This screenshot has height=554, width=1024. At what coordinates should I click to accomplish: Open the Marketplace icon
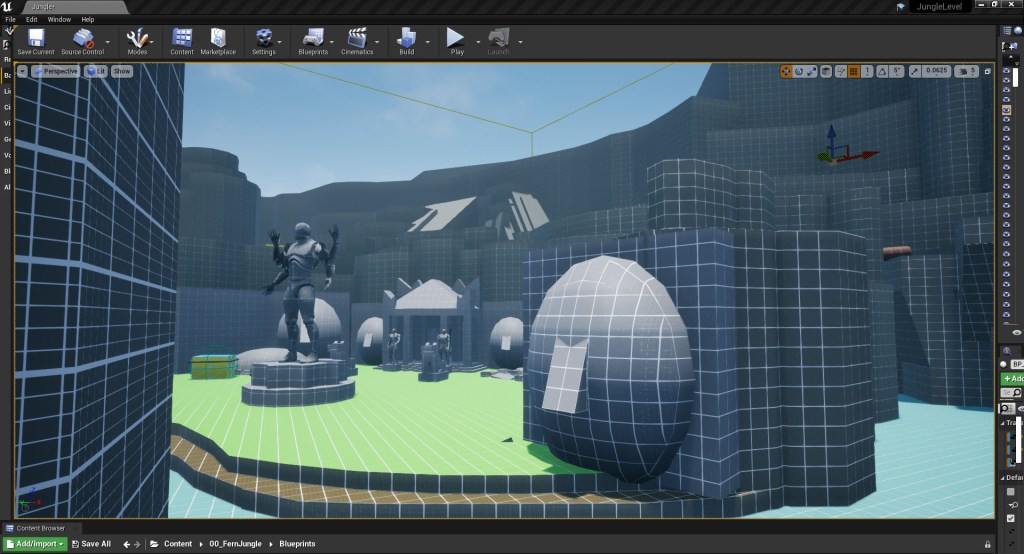coord(217,40)
